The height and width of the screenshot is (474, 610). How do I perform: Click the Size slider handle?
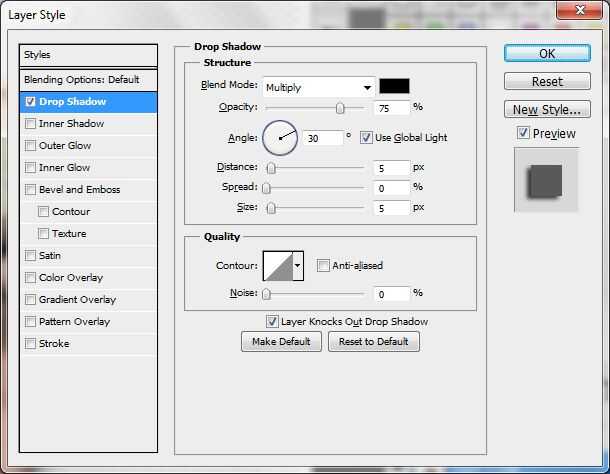pyautogui.click(x=271, y=208)
